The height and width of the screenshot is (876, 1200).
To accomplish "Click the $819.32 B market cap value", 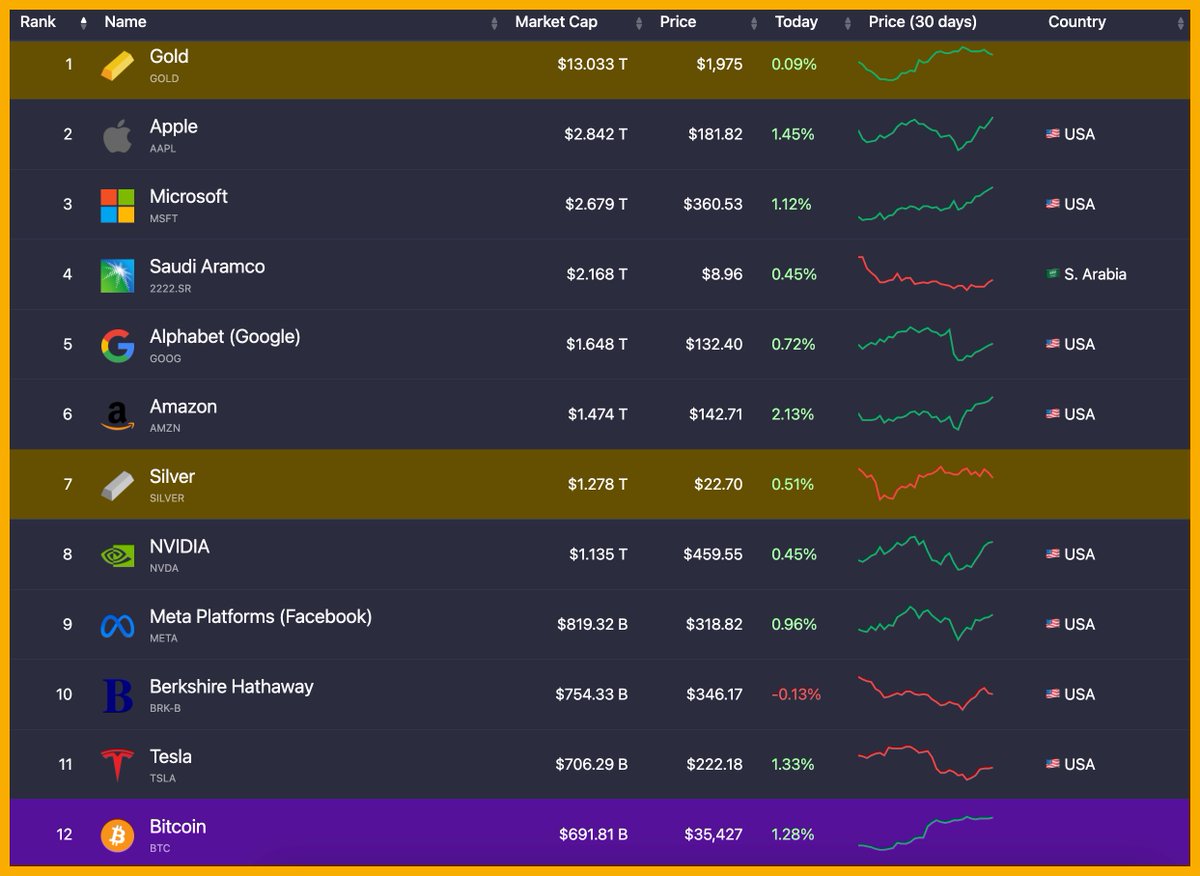I will (x=593, y=624).
